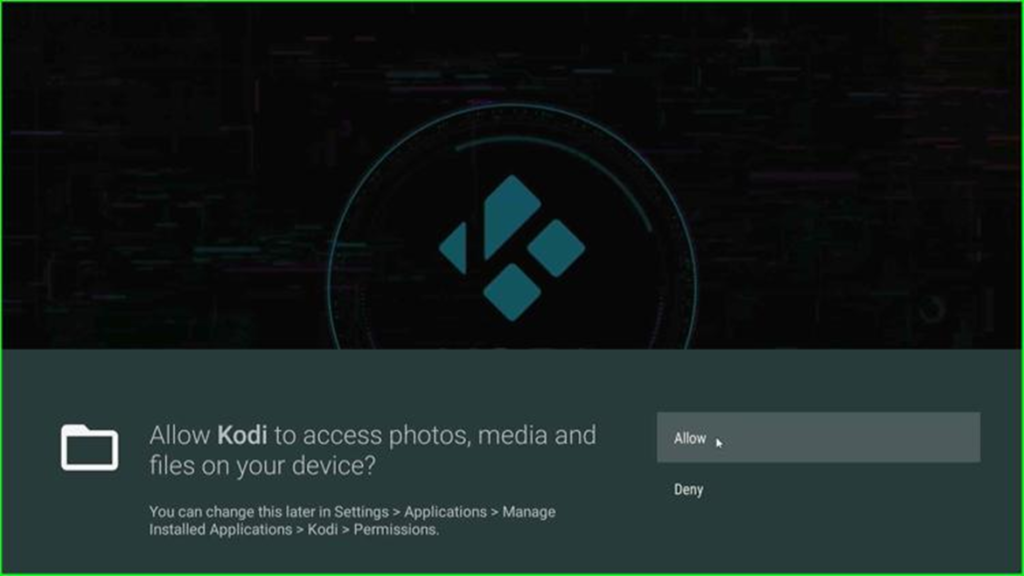Click the white folder icon
Image resolution: width=1024 pixels, height=576 pixels.
[x=89, y=448]
